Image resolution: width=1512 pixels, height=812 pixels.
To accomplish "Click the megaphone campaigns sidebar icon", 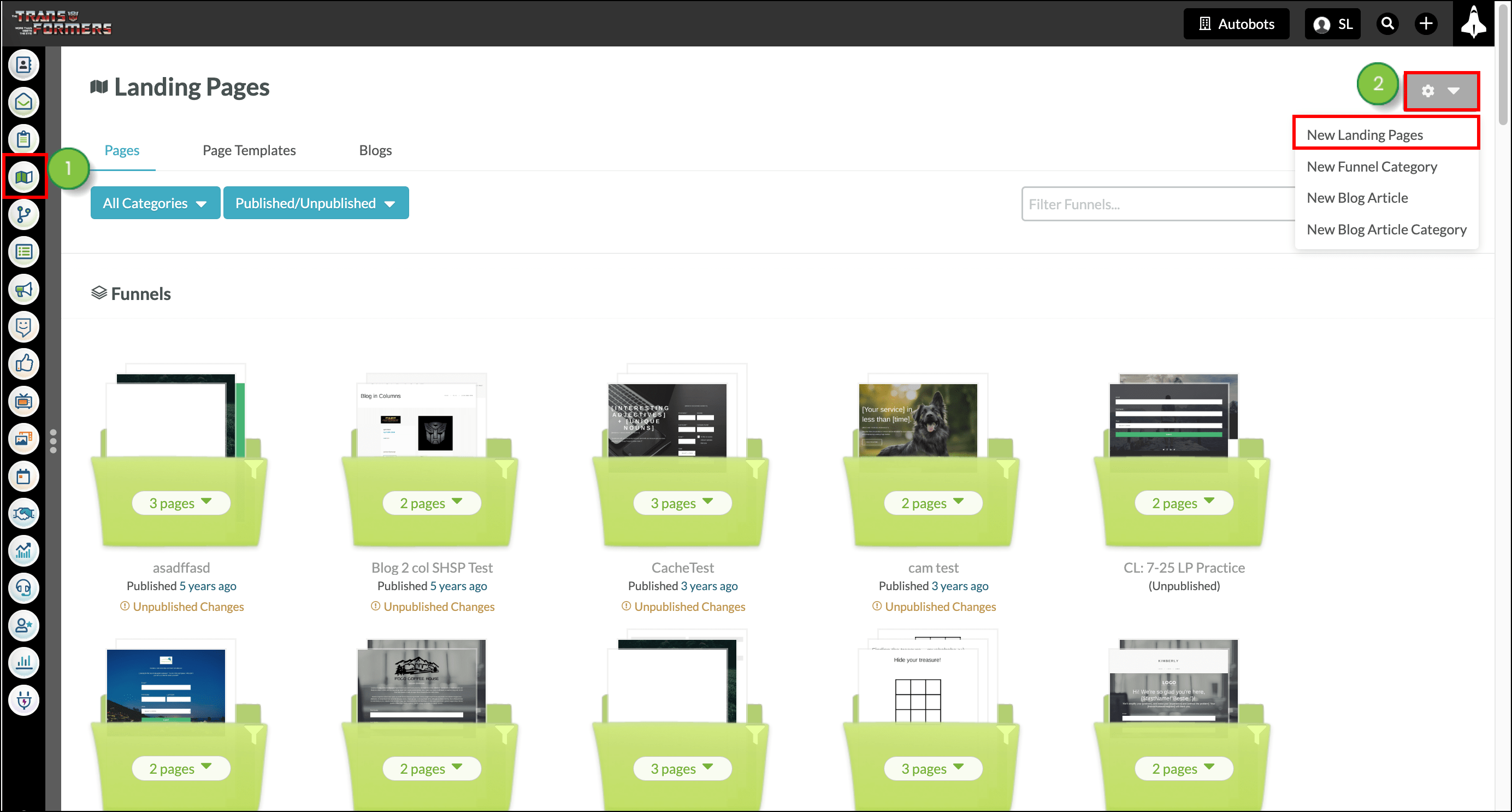I will coord(23,290).
